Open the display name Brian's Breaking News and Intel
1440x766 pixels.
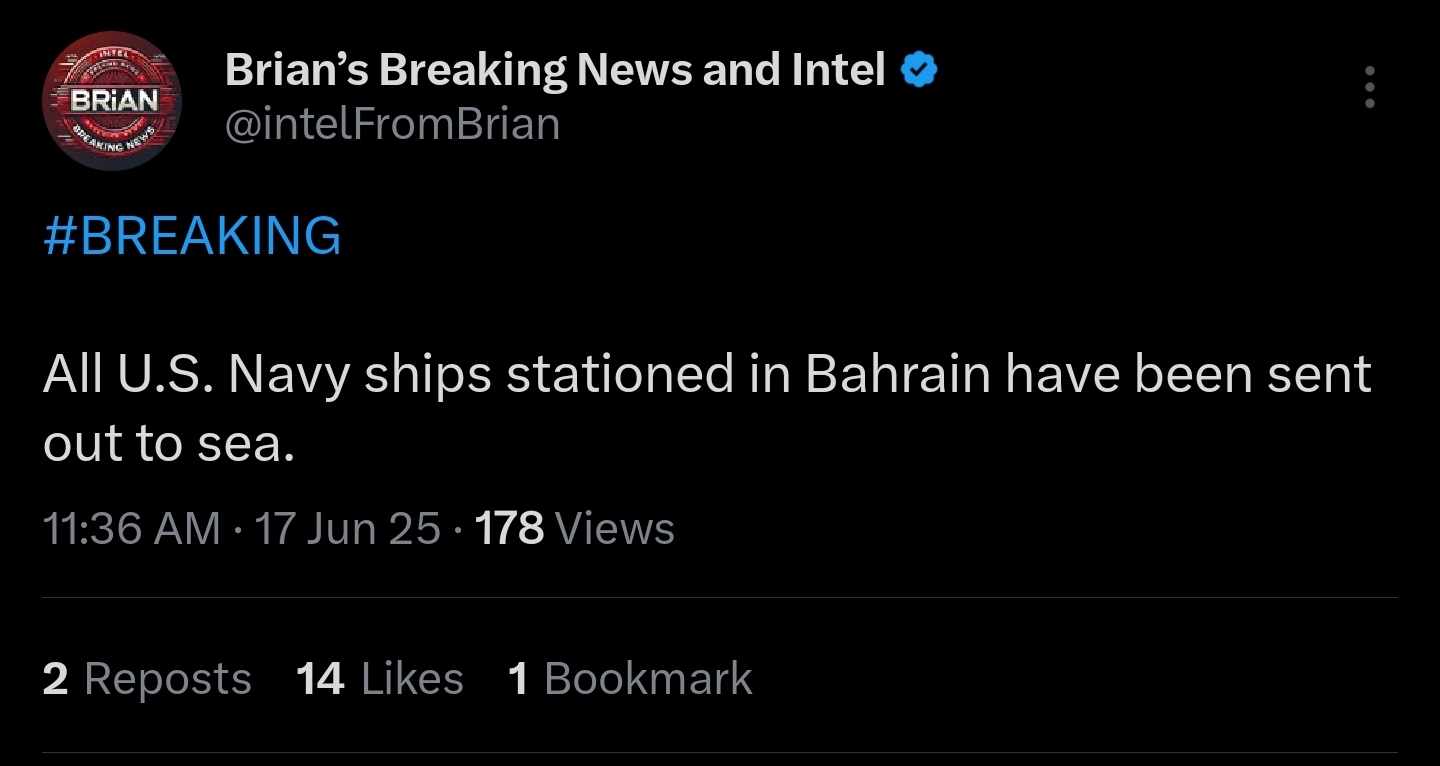tap(556, 70)
